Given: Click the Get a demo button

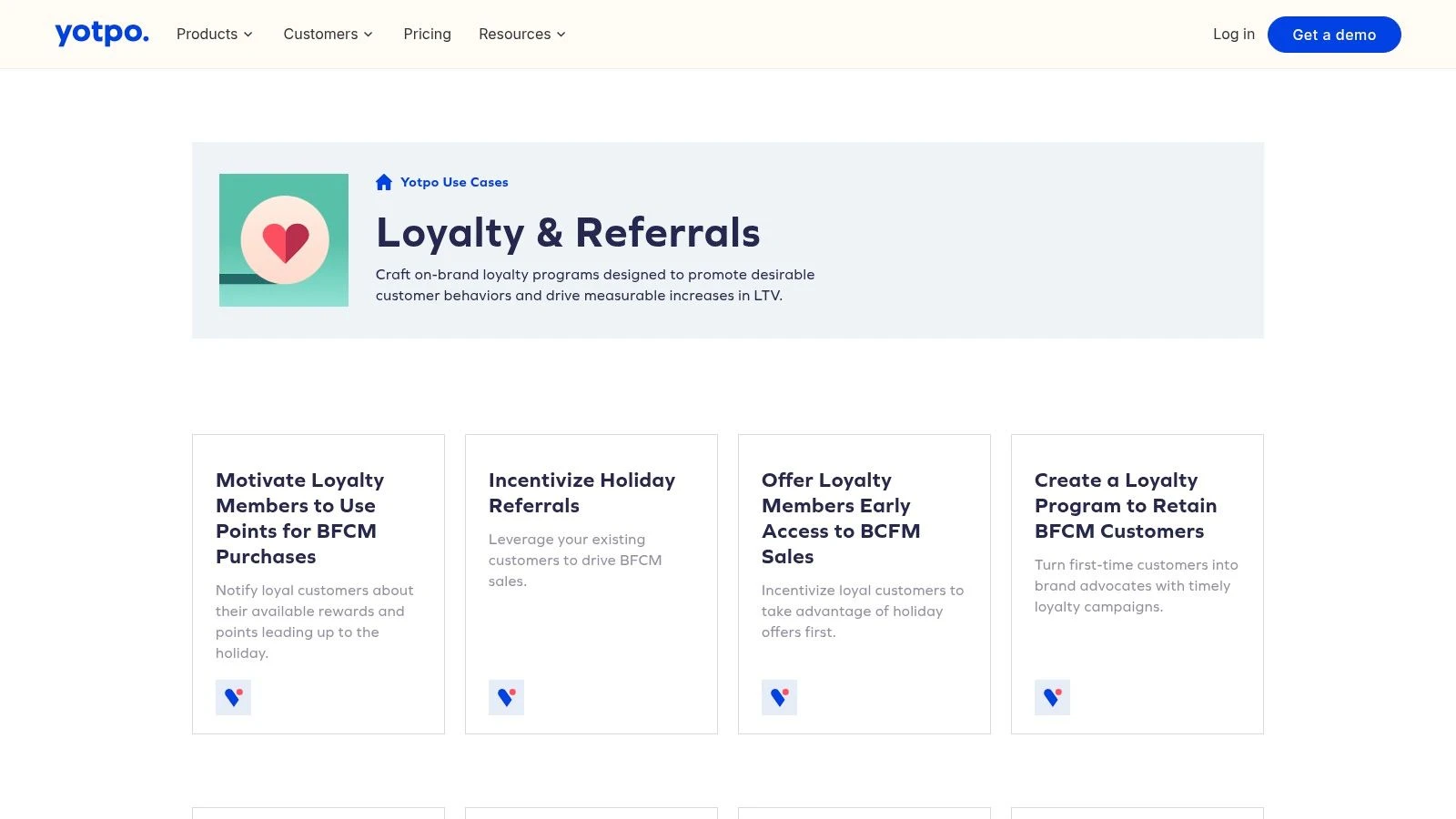Looking at the screenshot, I should tap(1334, 35).
